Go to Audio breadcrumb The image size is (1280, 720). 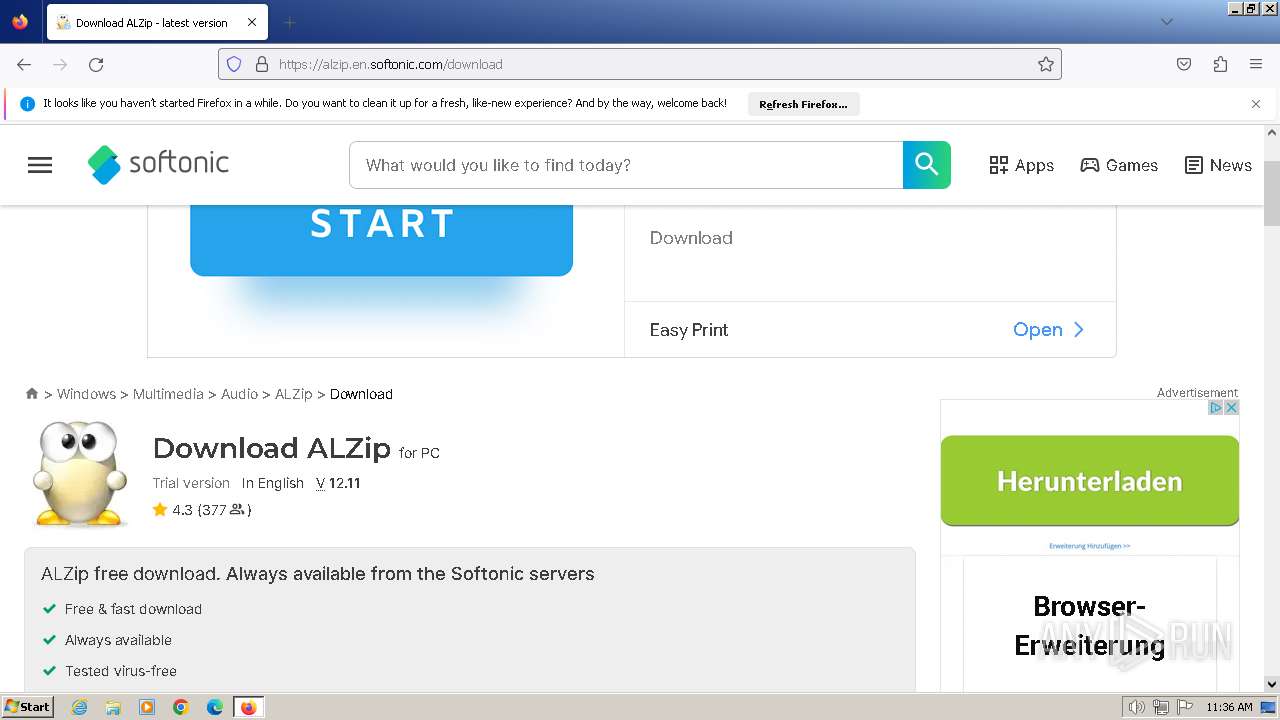pos(239,394)
